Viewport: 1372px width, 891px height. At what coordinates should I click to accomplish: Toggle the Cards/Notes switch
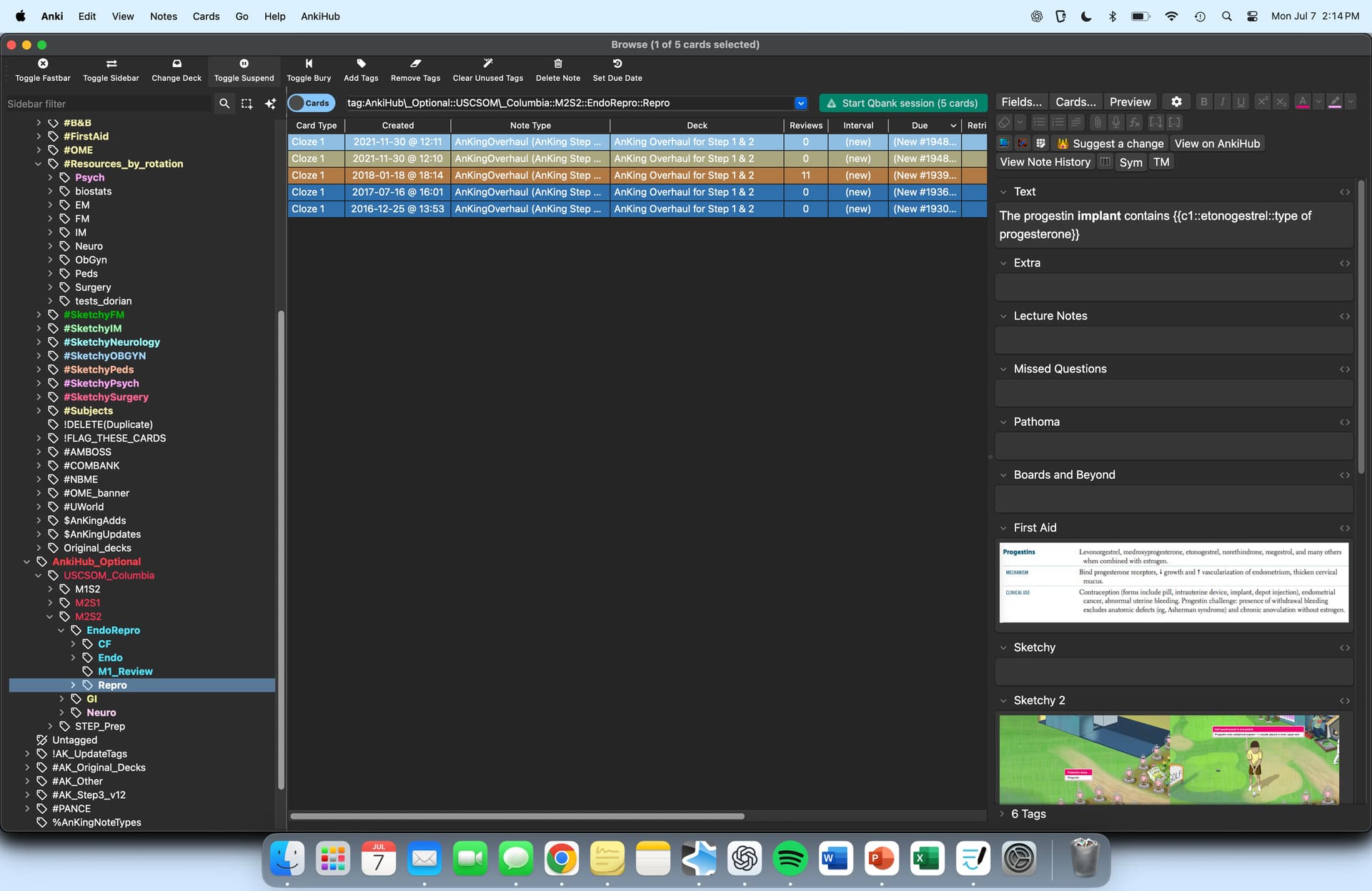pos(310,103)
